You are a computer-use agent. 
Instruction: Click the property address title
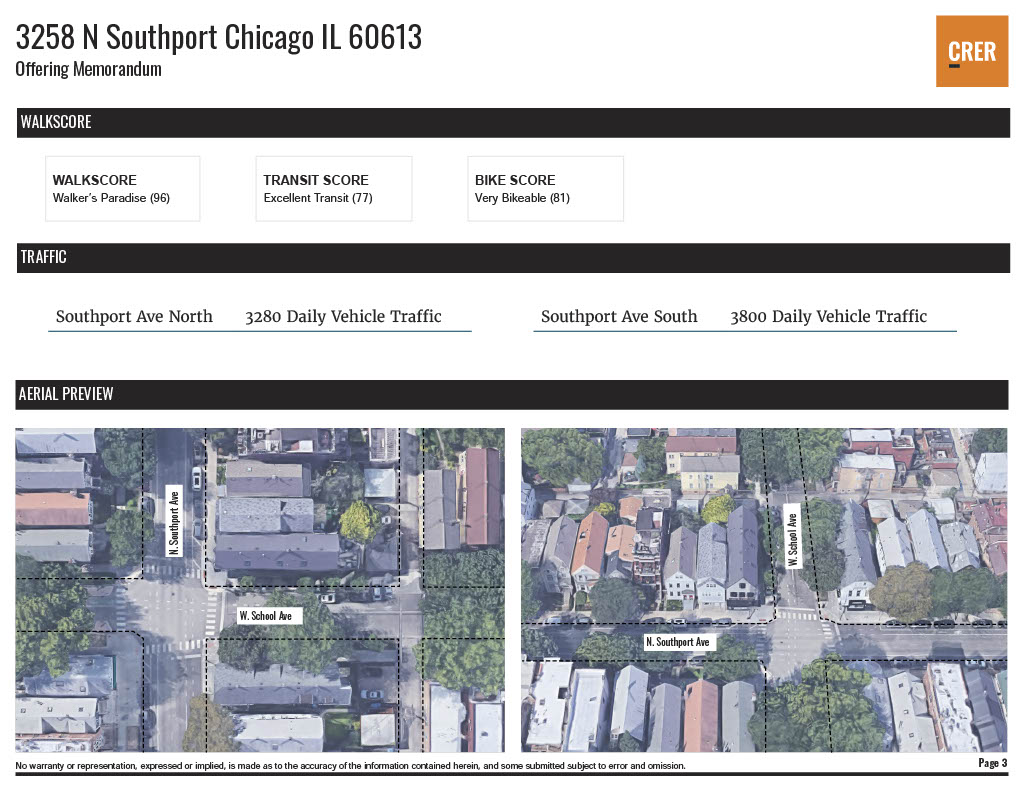pyautogui.click(x=219, y=37)
